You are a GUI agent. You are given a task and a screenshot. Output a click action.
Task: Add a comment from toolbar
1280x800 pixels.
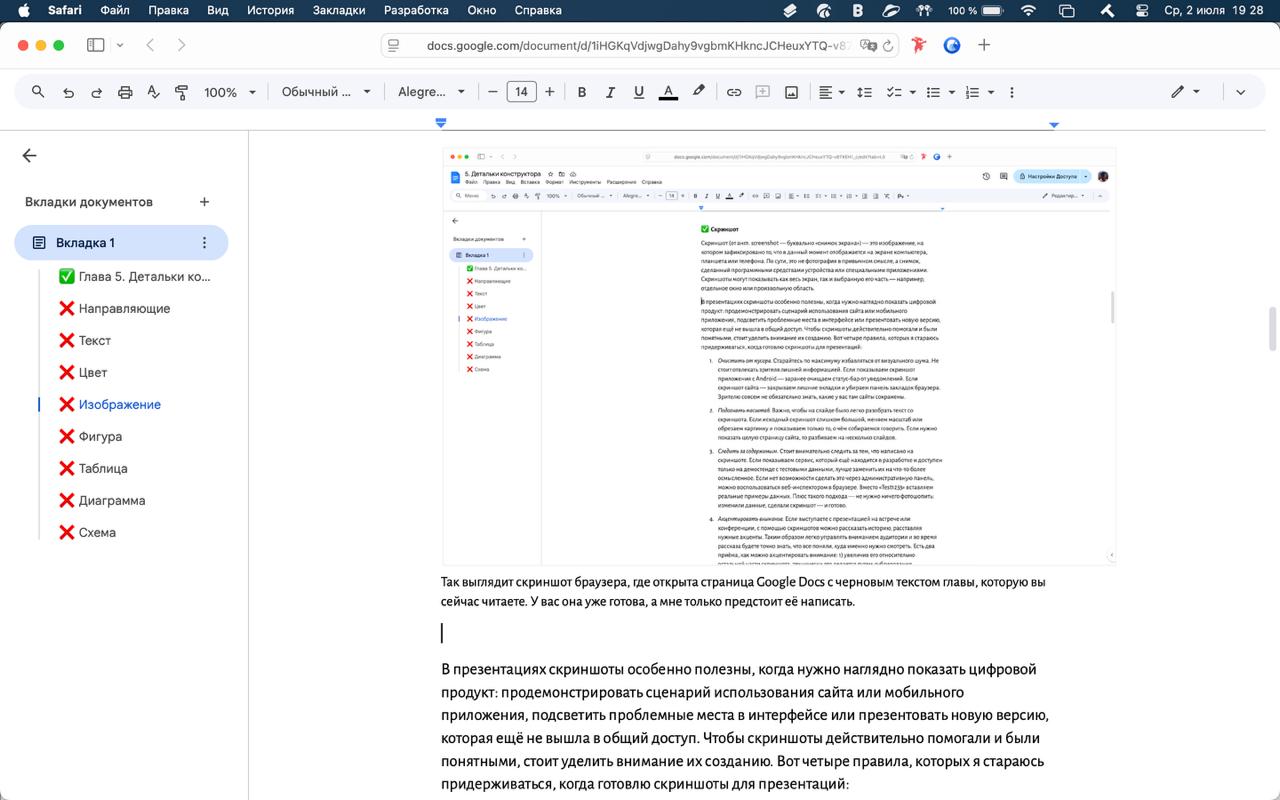pos(762,92)
